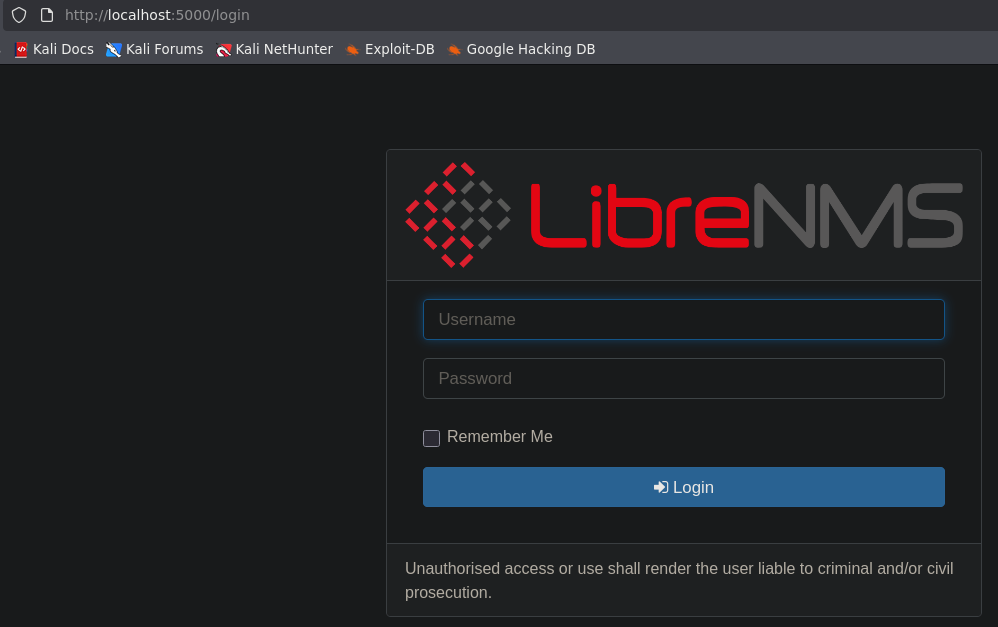The image size is (998, 627).
Task: Click the "Unauthorised access" warning text
Action: (679, 581)
